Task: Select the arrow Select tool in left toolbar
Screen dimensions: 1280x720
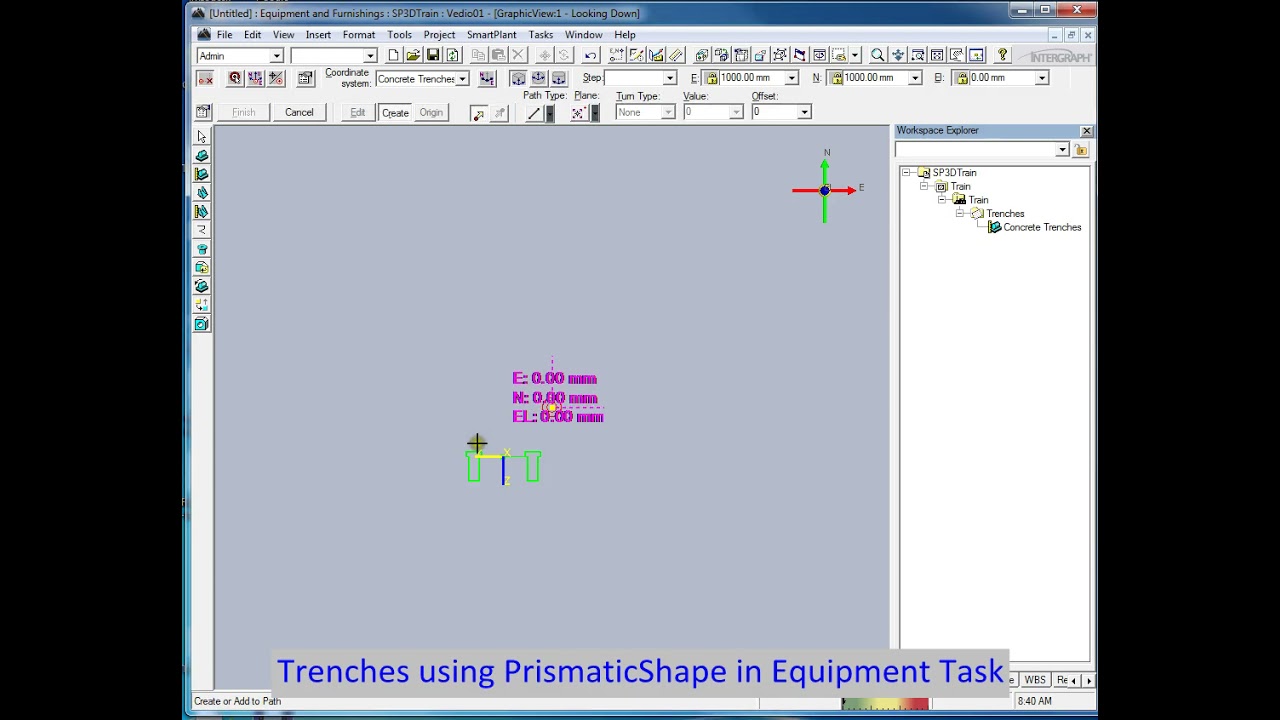Action: point(202,137)
